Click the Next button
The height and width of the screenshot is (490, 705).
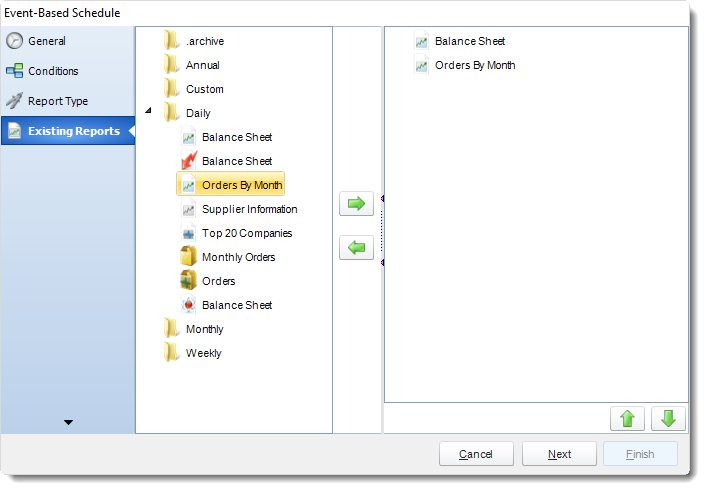(x=559, y=454)
